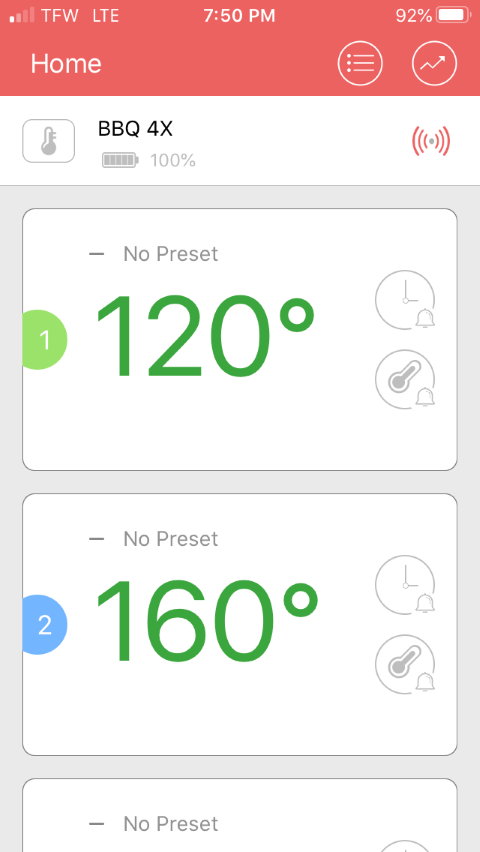Tap the phone battery 92% indicator

pyautogui.click(x=433, y=16)
